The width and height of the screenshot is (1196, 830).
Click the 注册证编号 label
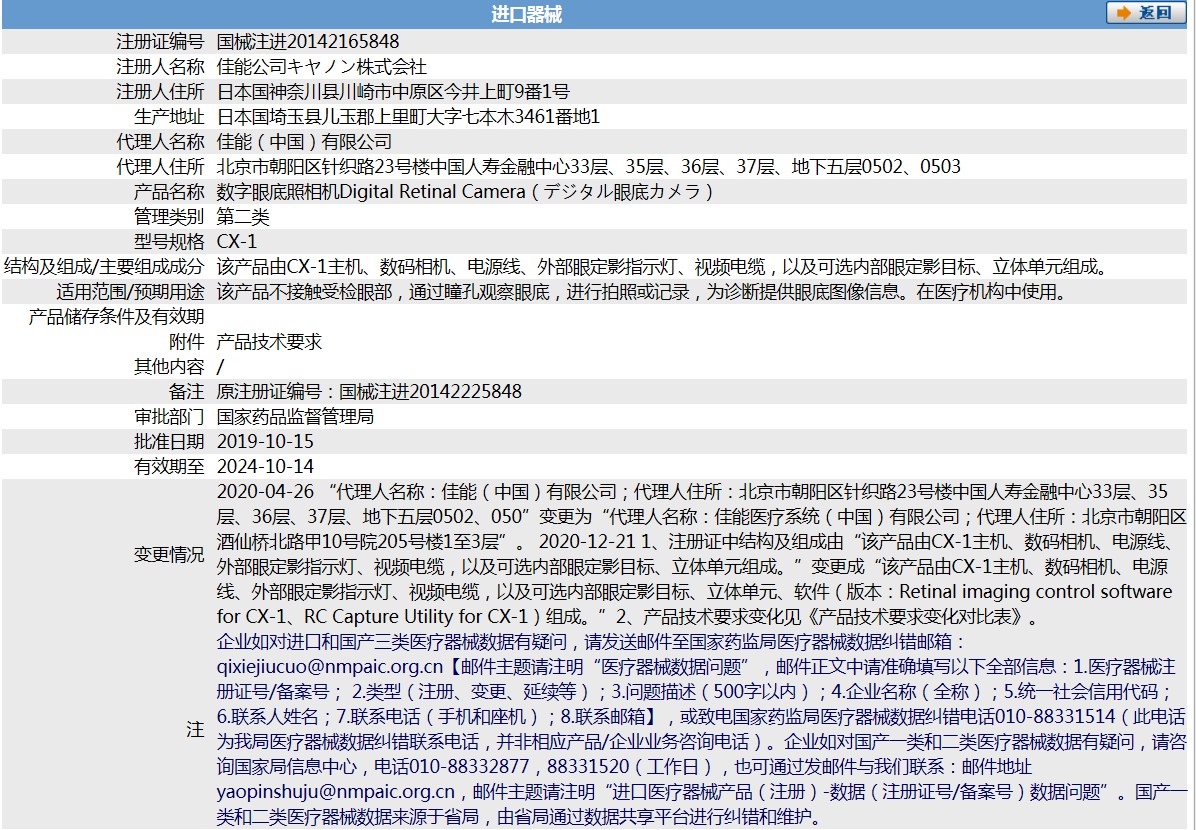pyautogui.click(x=160, y=41)
